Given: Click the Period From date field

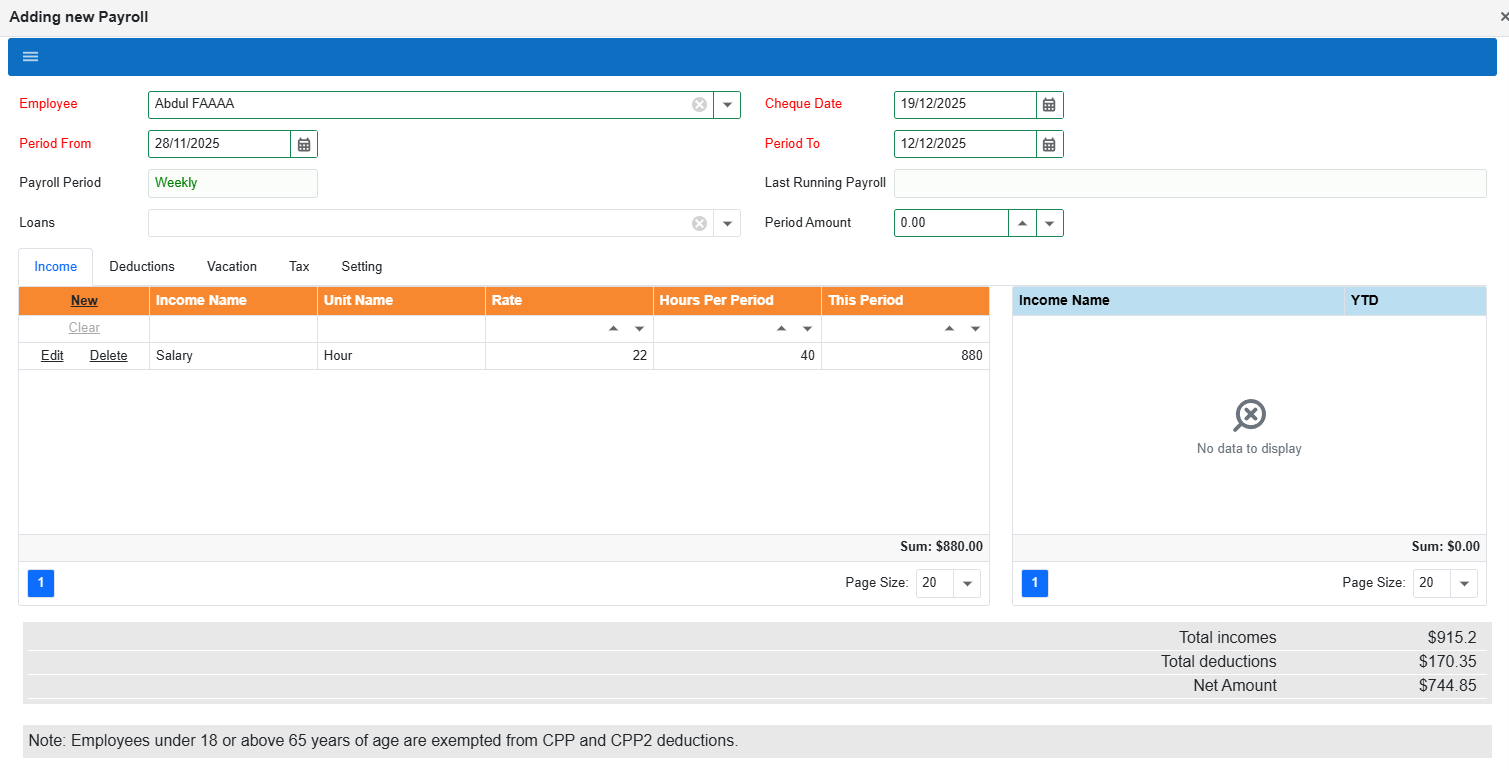Looking at the screenshot, I should pyautogui.click(x=220, y=144).
